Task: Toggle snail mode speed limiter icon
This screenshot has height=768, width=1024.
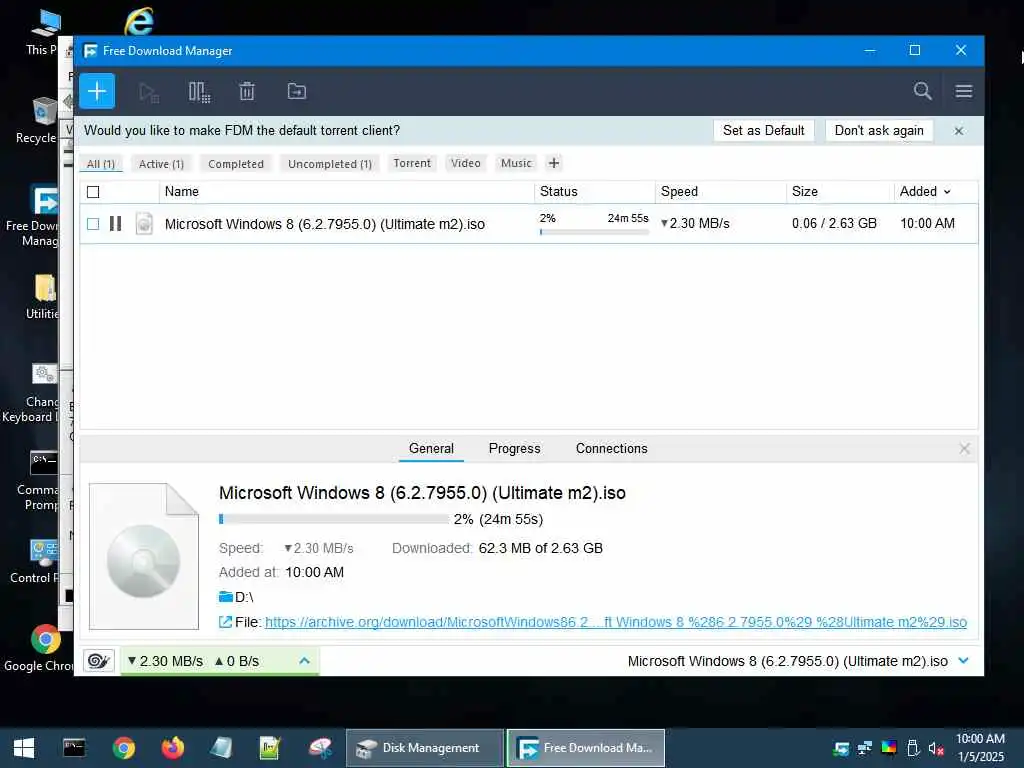Action: [99, 661]
